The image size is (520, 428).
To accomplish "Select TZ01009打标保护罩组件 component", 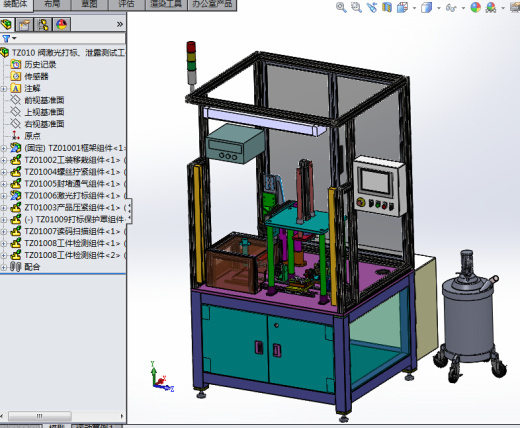I will [x=75, y=219].
